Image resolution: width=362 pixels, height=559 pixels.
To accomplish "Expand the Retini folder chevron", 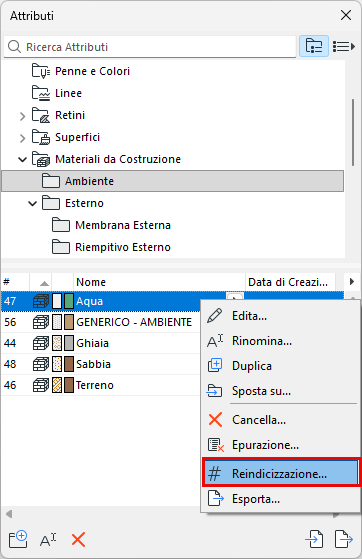I will (22, 116).
